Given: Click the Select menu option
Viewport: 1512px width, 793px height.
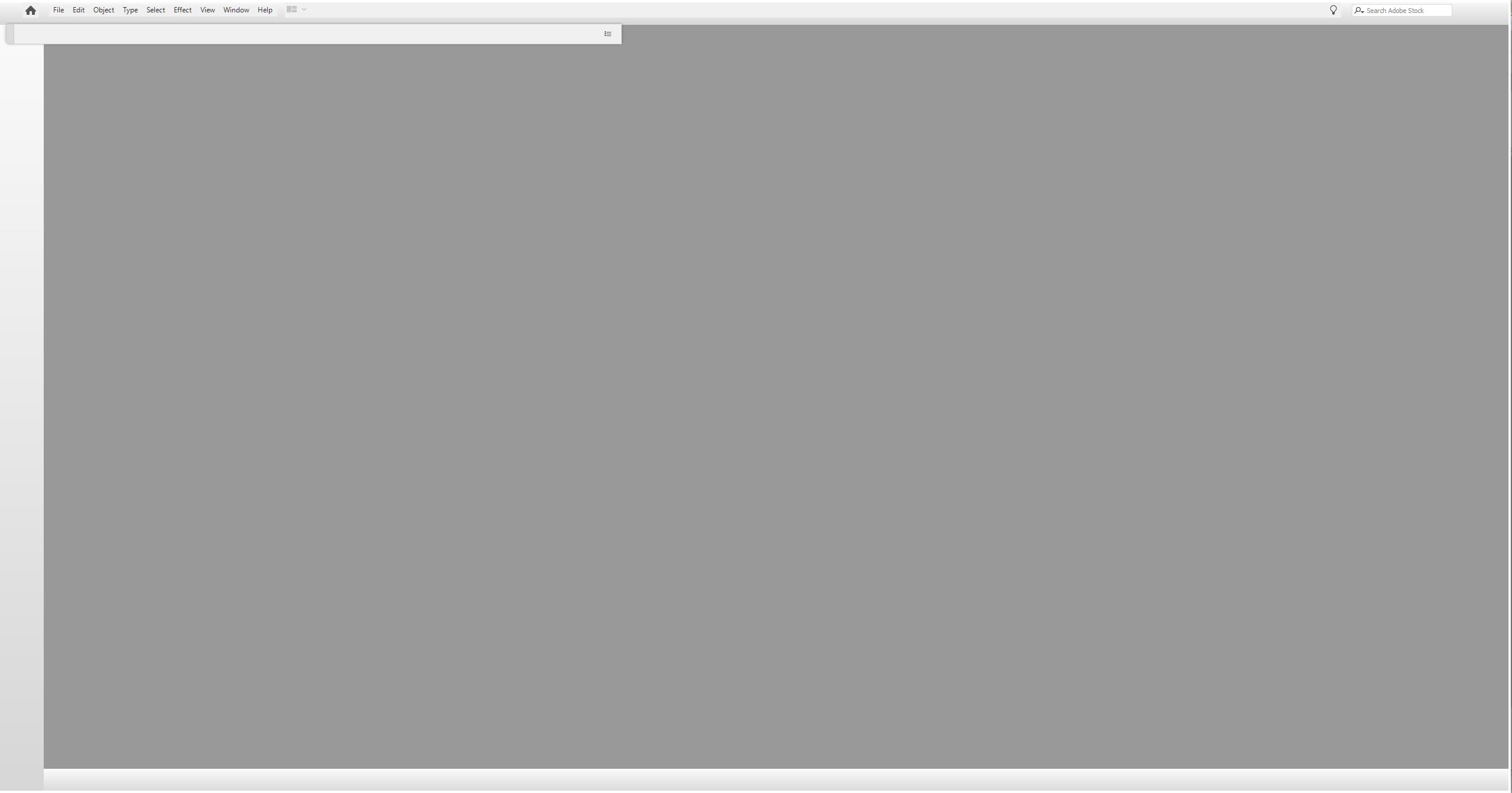Looking at the screenshot, I should pos(155,10).
